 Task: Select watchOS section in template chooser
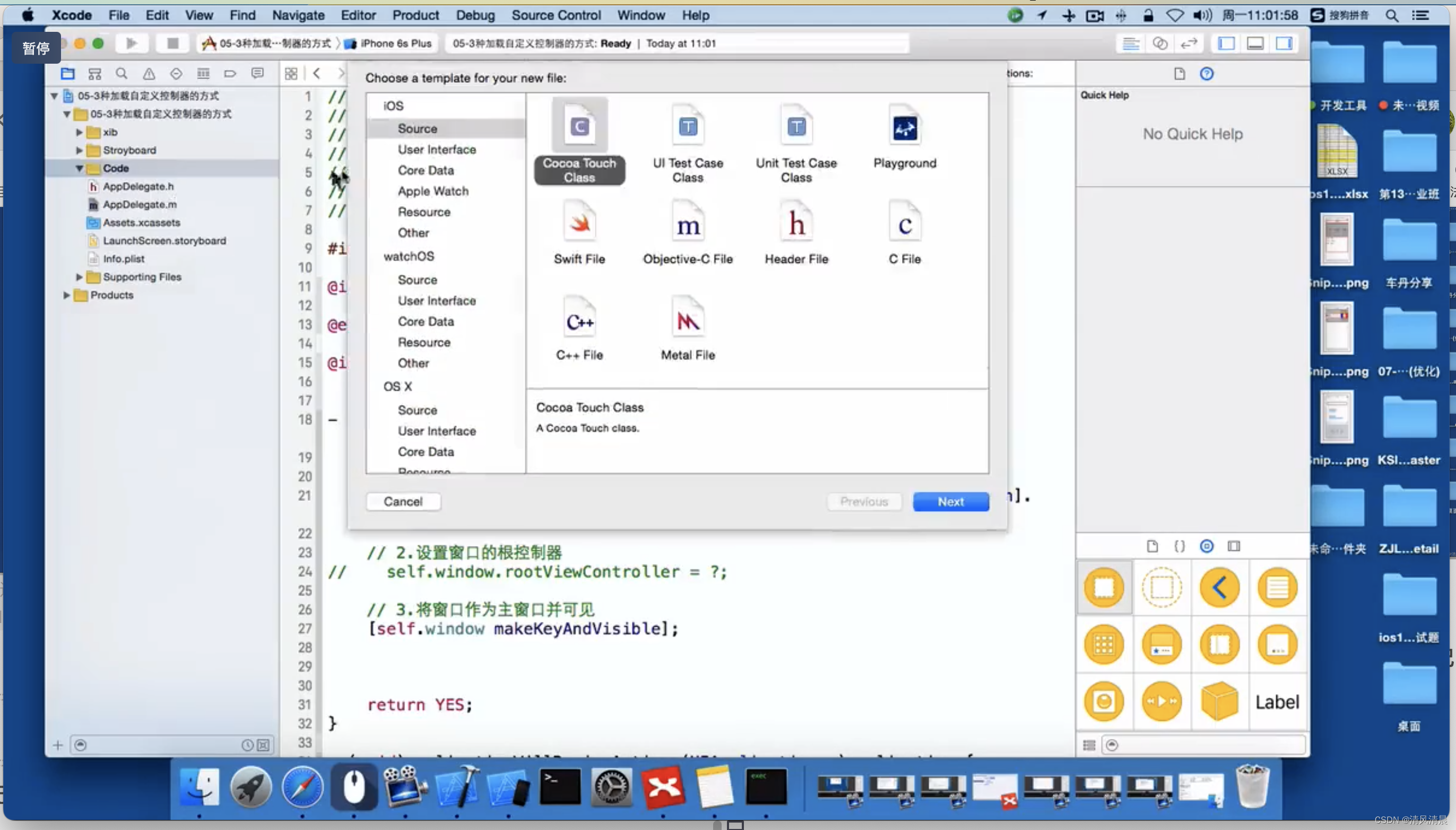[408, 256]
